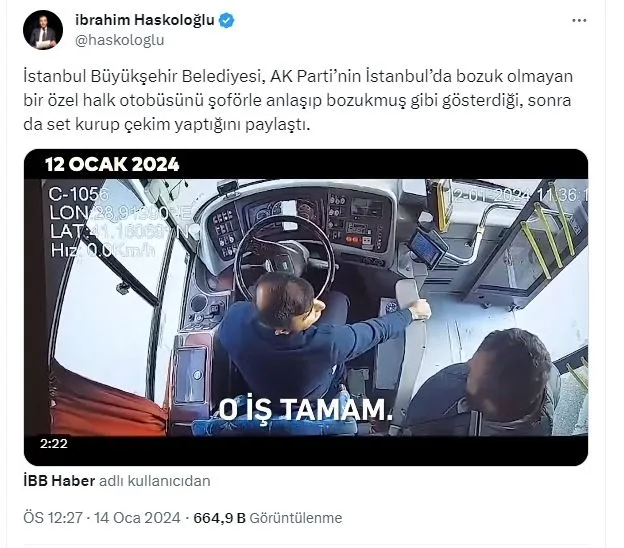View the 664,9 B Görüntülenme count
The image size is (624, 548).
pyautogui.click(x=267, y=518)
